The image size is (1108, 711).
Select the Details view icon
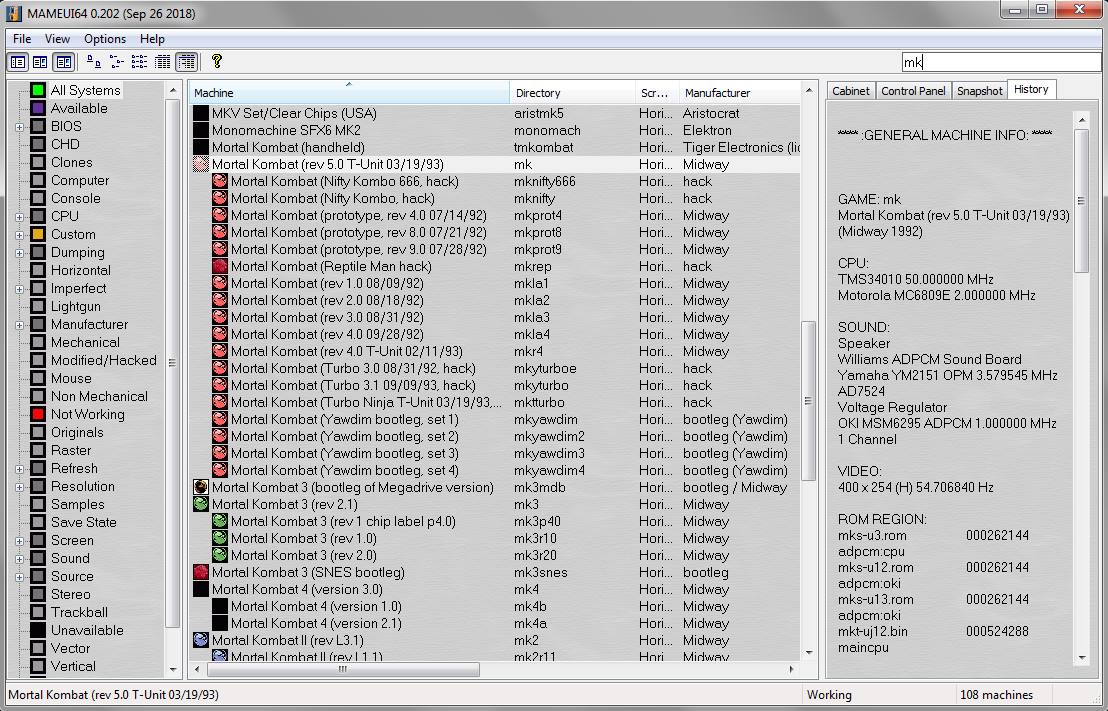pos(163,62)
